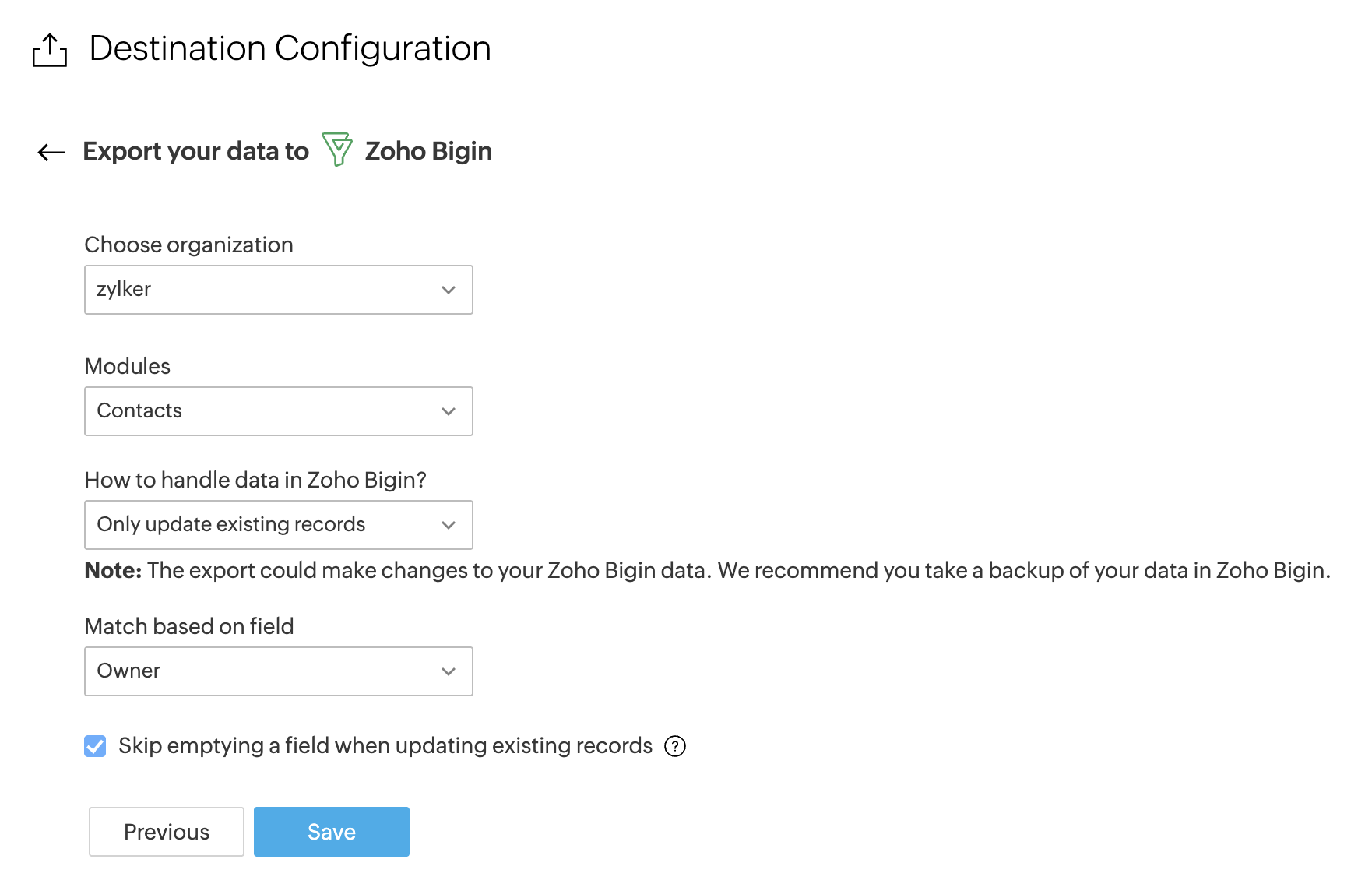Click the 'Zoho Bigin' title text
The image size is (1372, 891).
point(428,151)
